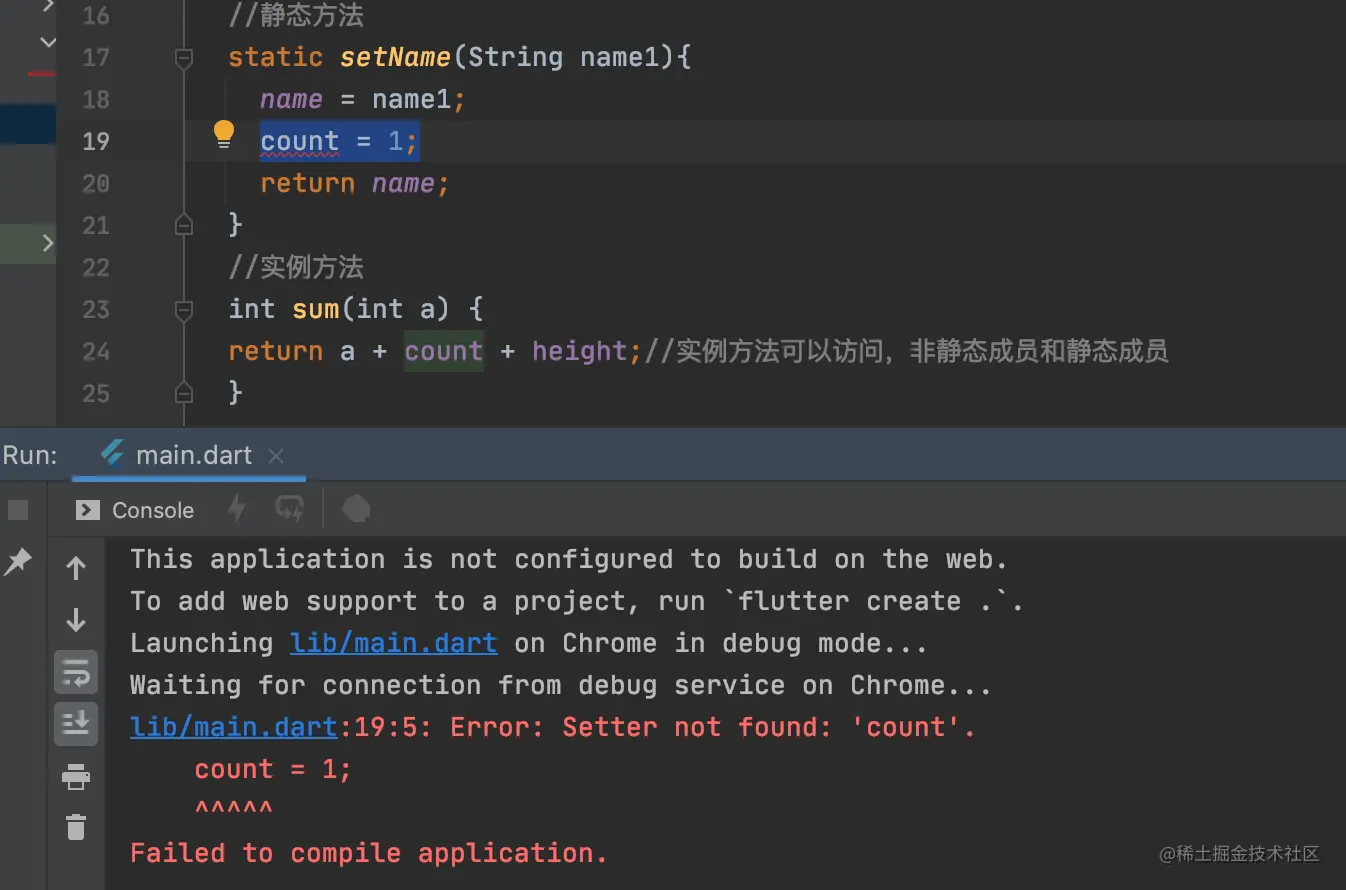Collapse the sum method fold marker
Screen dimensions: 1346x890
click(x=184, y=311)
